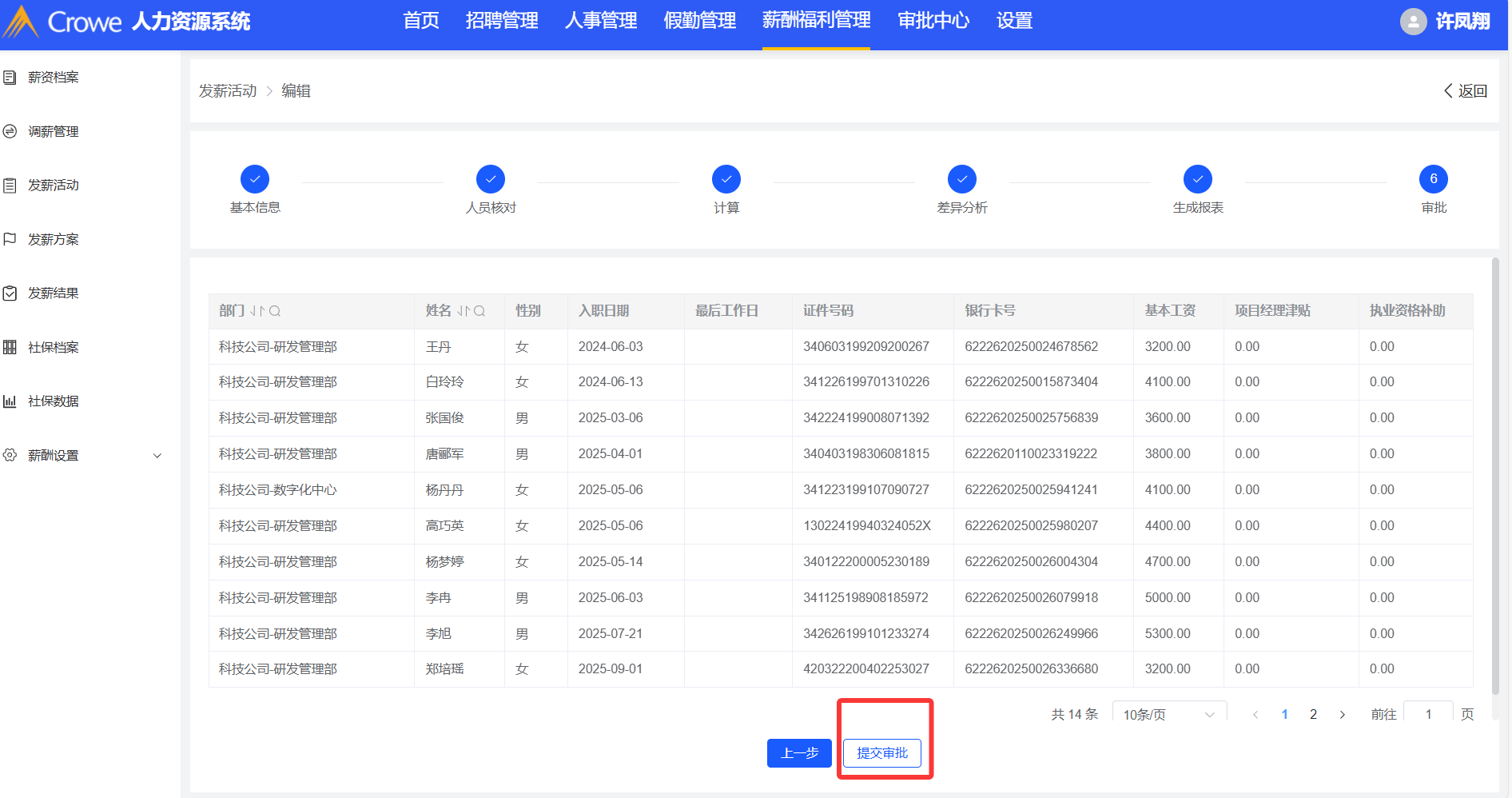Go to next page using right arrow
This screenshot has height=798, width=1512.
[x=1342, y=714]
